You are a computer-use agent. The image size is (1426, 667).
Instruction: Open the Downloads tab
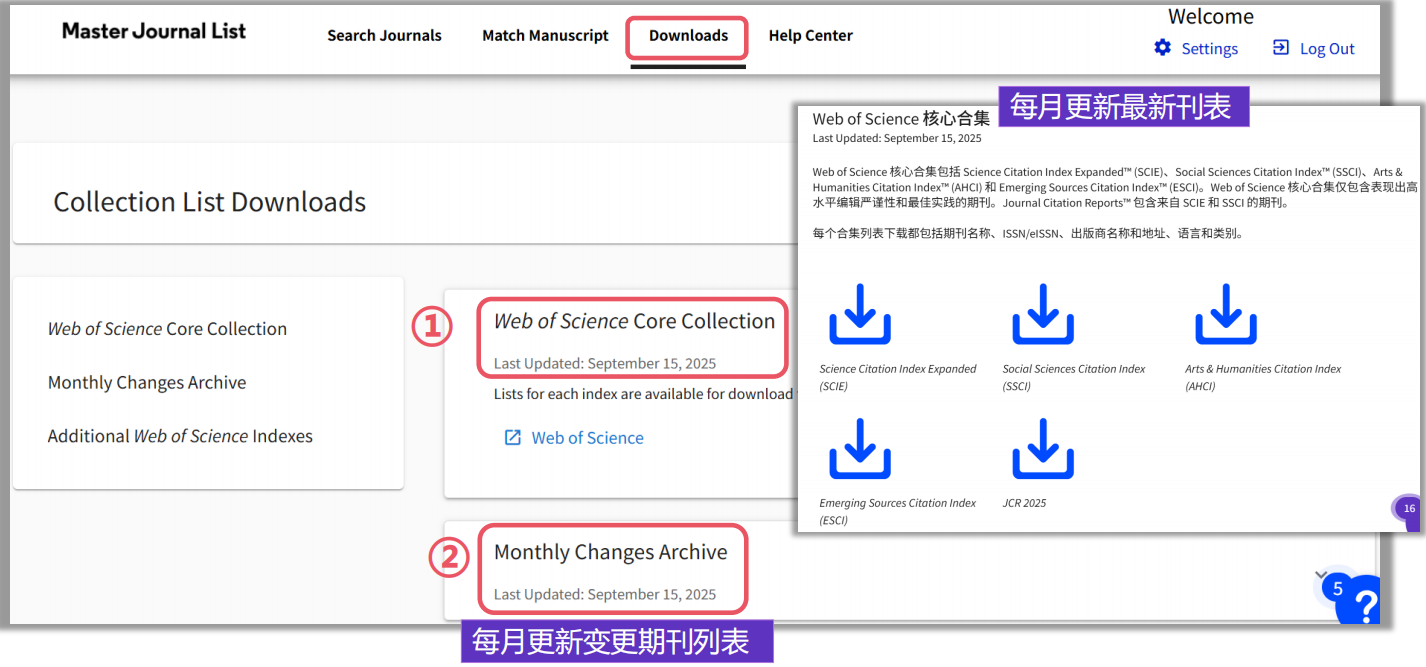(688, 36)
